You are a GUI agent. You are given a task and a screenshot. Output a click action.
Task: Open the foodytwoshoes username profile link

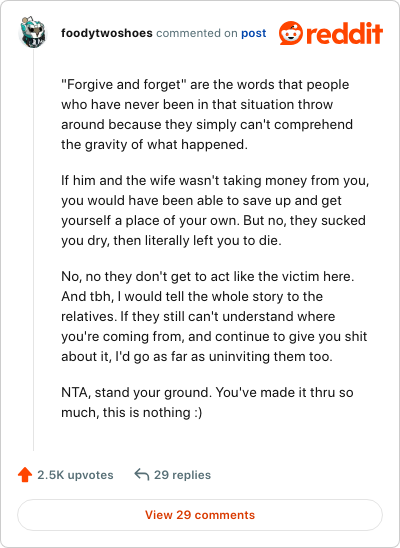coord(107,33)
